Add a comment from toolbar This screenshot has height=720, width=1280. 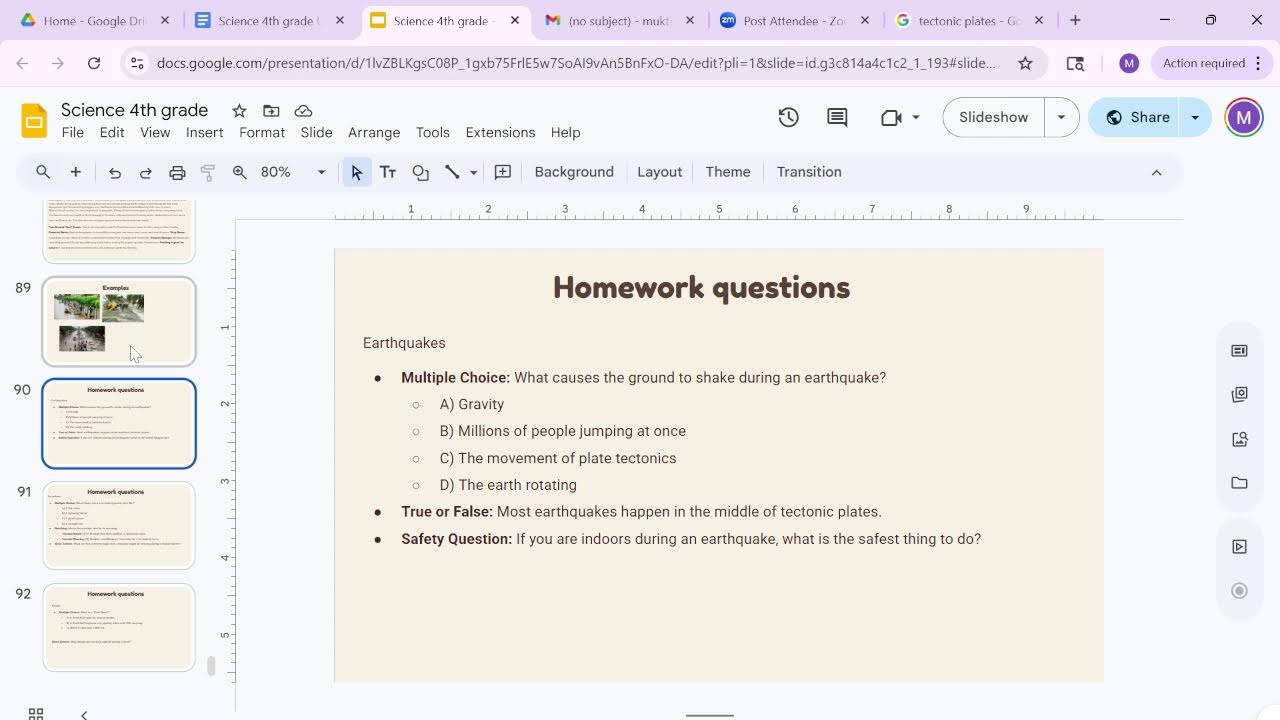click(x=503, y=172)
